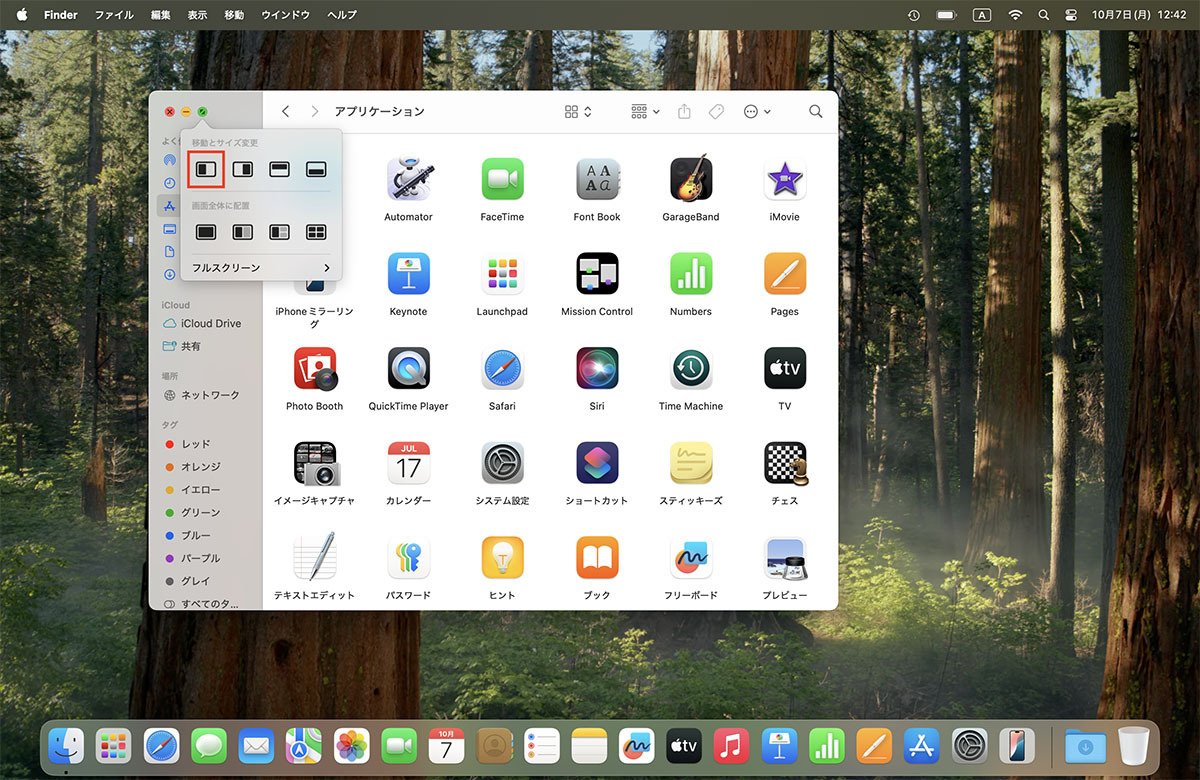This screenshot has width=1200, height=780.
Task: Choose the left and right split arrangement
Action: point(243,232)
